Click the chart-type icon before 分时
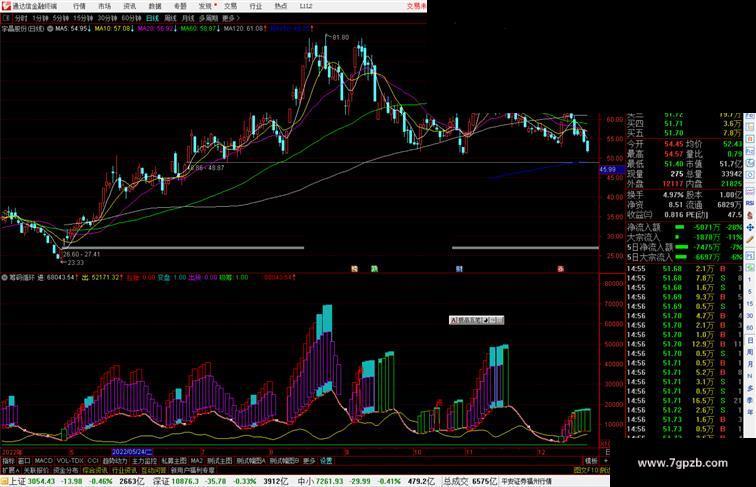Viewport: 756px width, 487px height. tap(6, 18)
